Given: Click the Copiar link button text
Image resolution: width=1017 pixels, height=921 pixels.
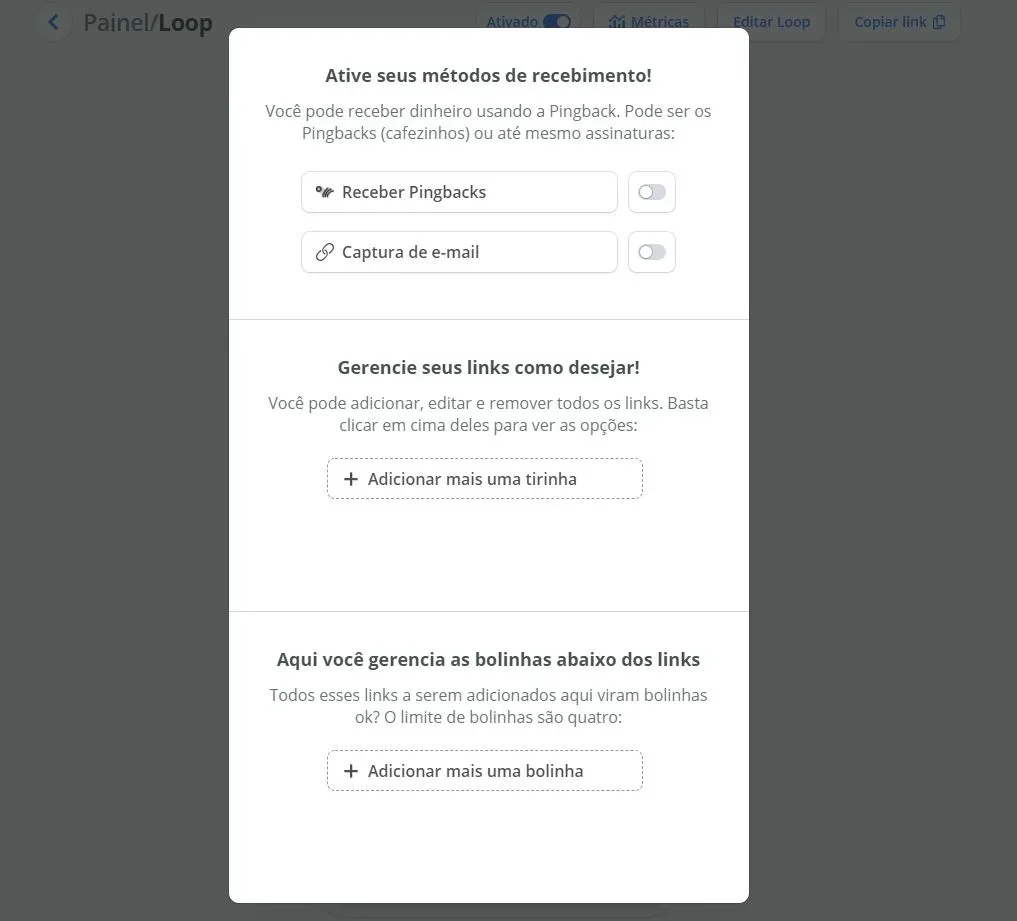Looking at the screenshot, I should point(890,22).
